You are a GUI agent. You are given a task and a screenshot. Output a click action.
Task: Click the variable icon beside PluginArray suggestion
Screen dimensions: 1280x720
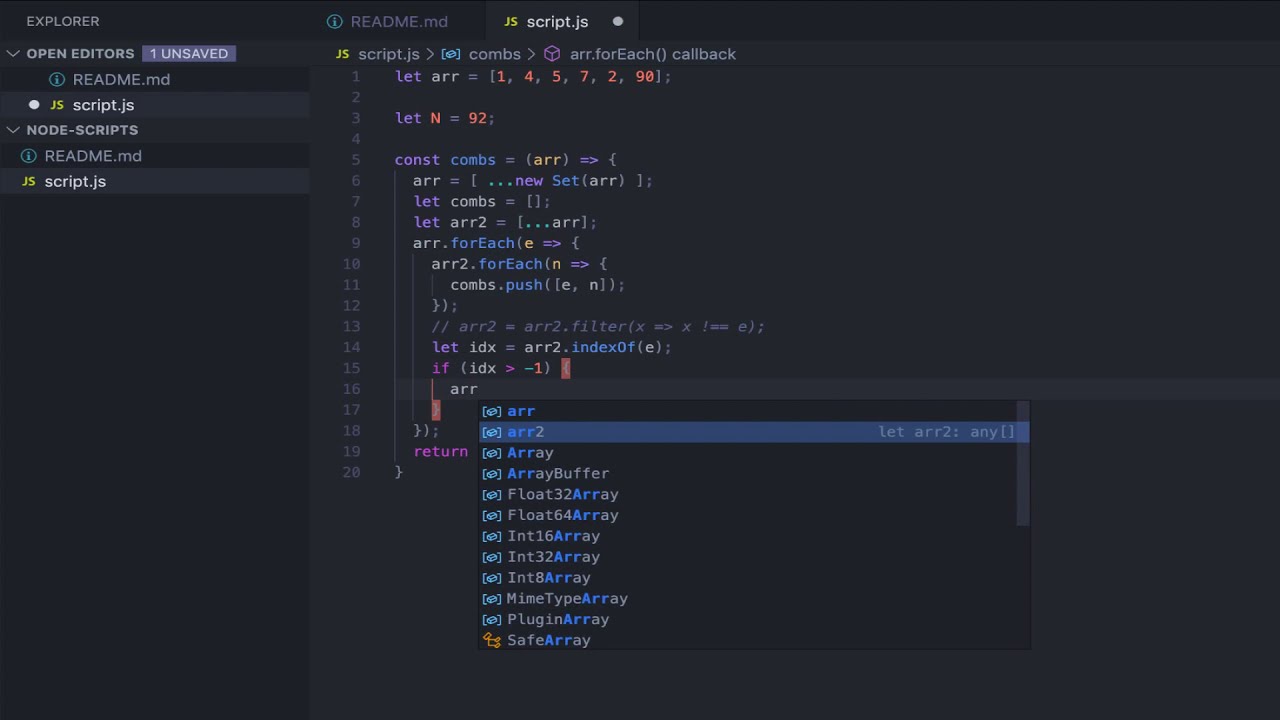tap(491, 619)
